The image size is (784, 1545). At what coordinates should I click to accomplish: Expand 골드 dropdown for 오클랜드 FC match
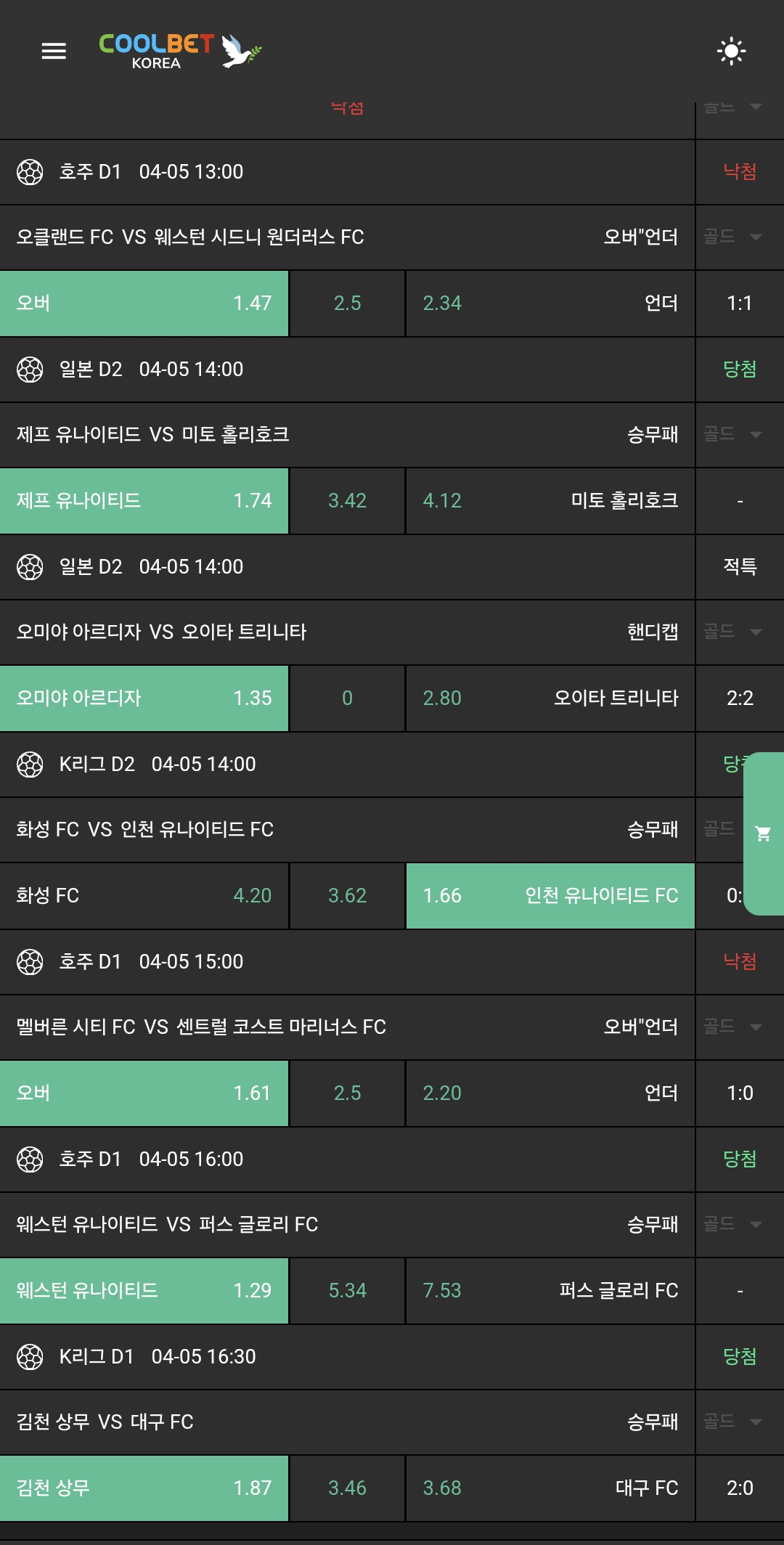tap(733, 237)
